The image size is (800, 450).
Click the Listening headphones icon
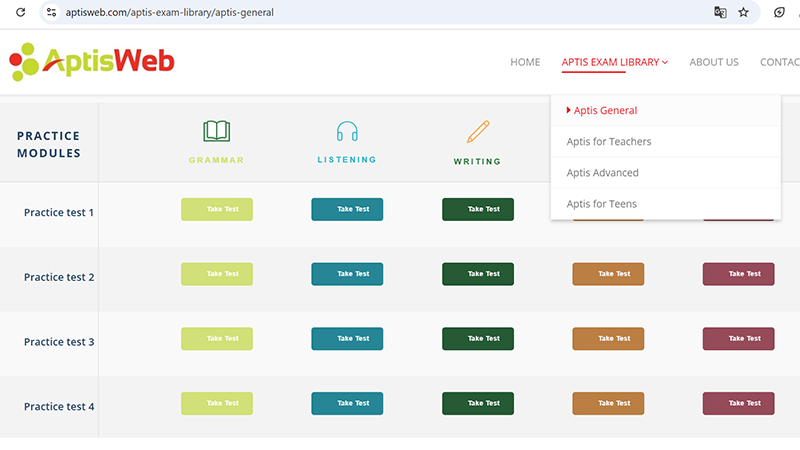[347, 131]
